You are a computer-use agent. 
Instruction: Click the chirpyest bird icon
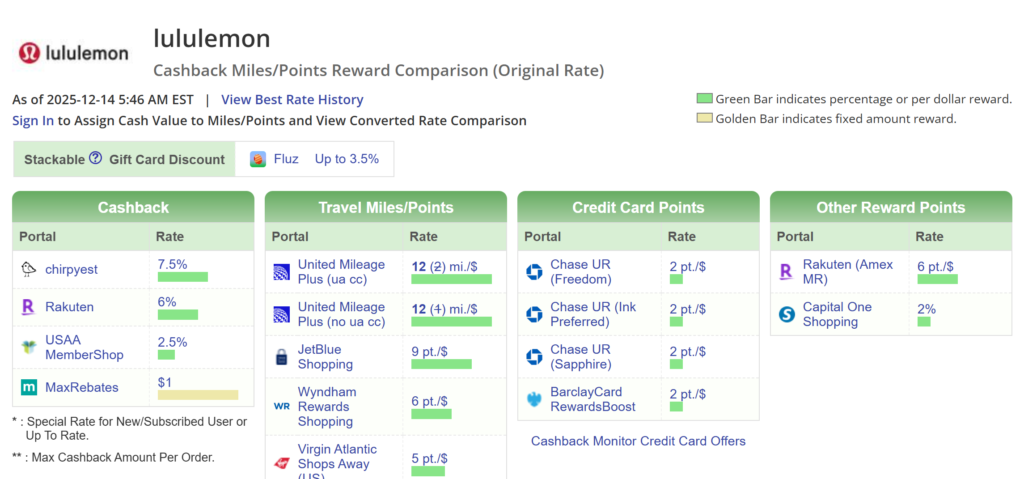coord(29,270)
